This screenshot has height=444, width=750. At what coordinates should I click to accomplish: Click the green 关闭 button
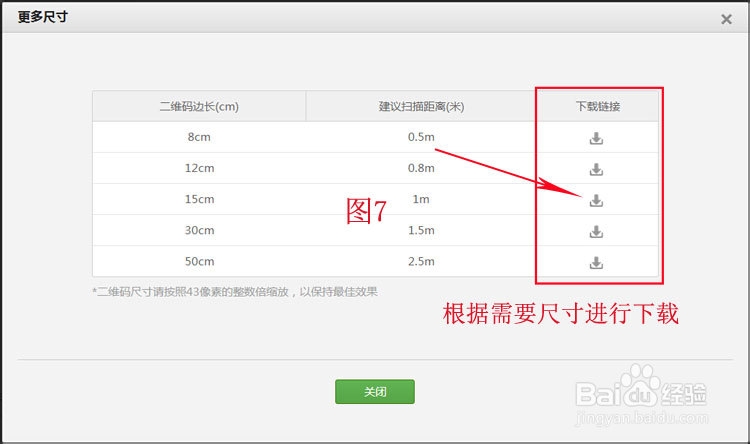click(375, 391)
